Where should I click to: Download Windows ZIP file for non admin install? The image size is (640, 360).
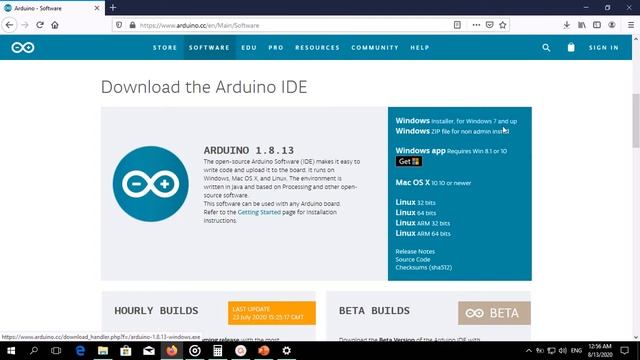pyautogui.click(x=452, y=131)
